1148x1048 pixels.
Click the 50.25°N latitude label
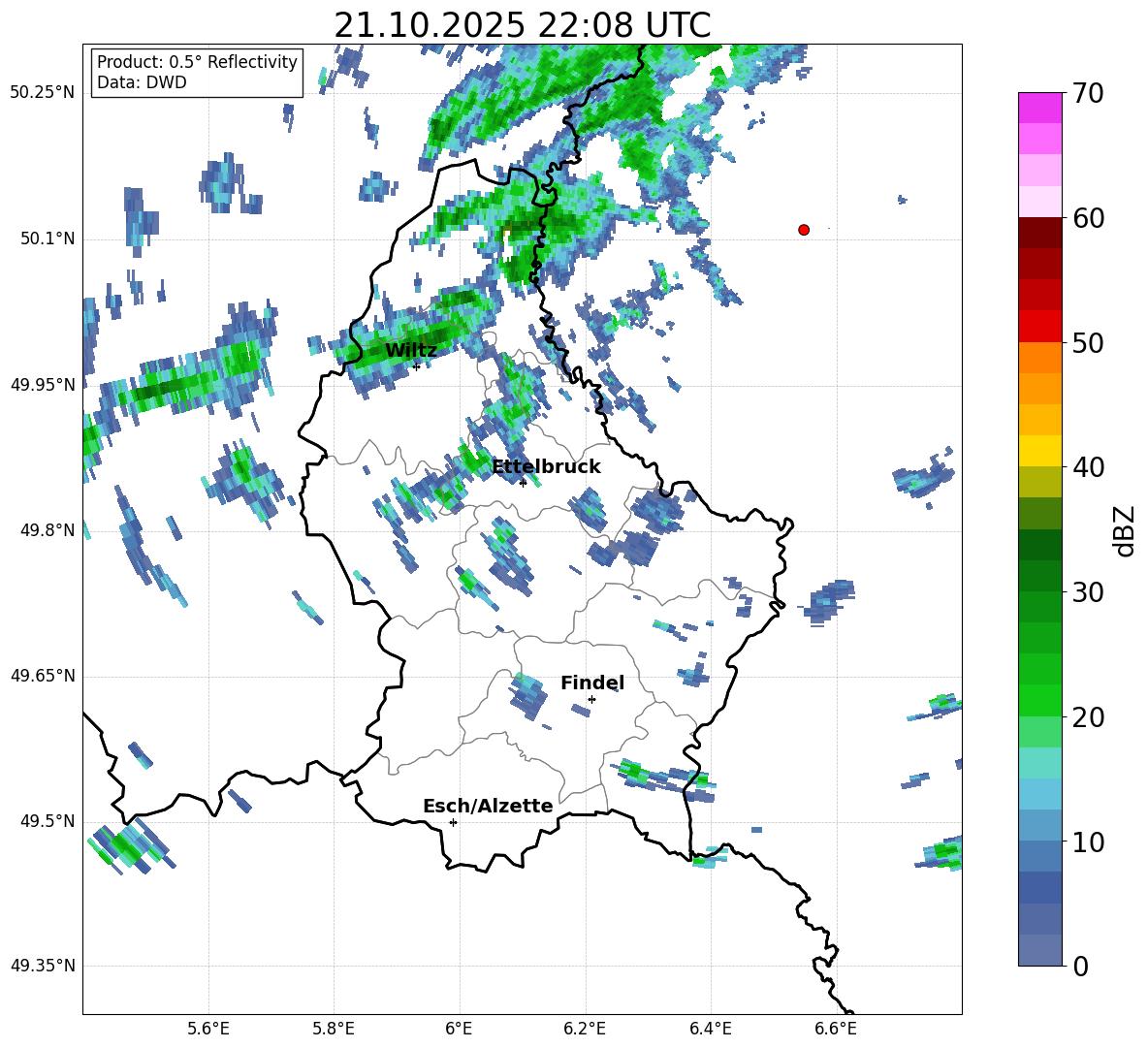(43, 93)
